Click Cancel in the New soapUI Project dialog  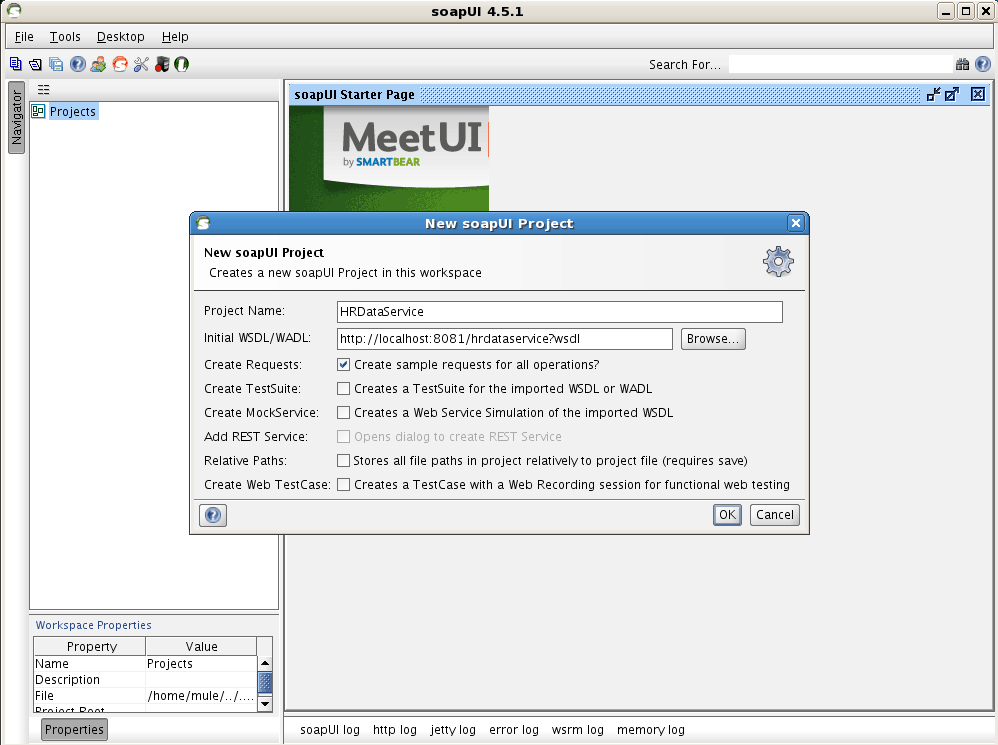tap(775, 515)
